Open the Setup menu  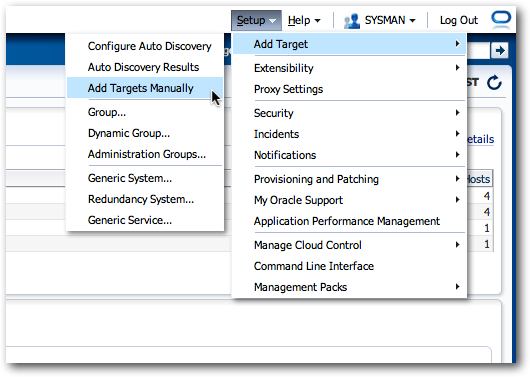click(256, 21)
